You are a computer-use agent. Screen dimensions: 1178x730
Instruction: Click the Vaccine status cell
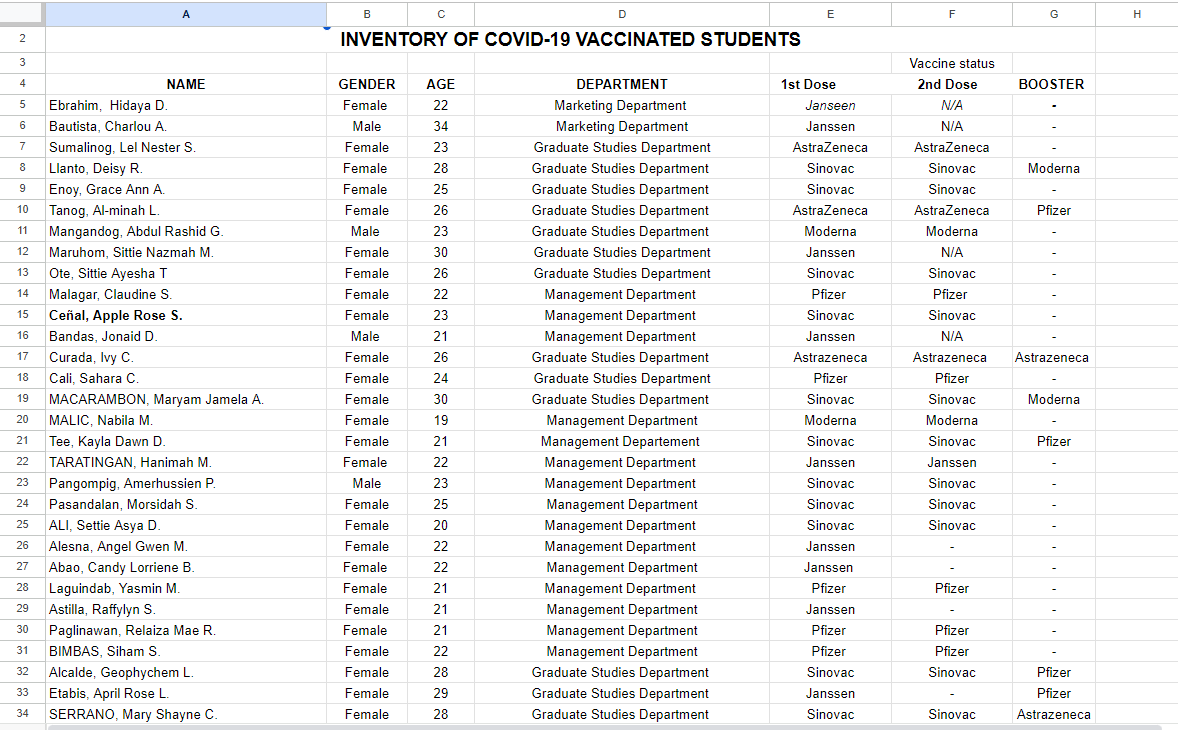[x=951, y=63]
